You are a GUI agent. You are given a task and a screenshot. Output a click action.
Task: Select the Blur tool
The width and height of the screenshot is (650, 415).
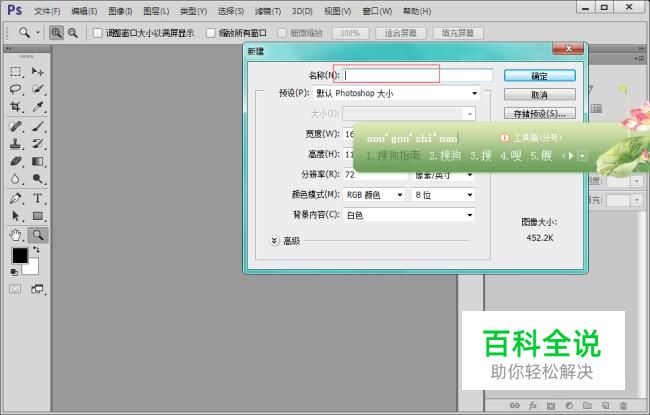coord(16,179)
